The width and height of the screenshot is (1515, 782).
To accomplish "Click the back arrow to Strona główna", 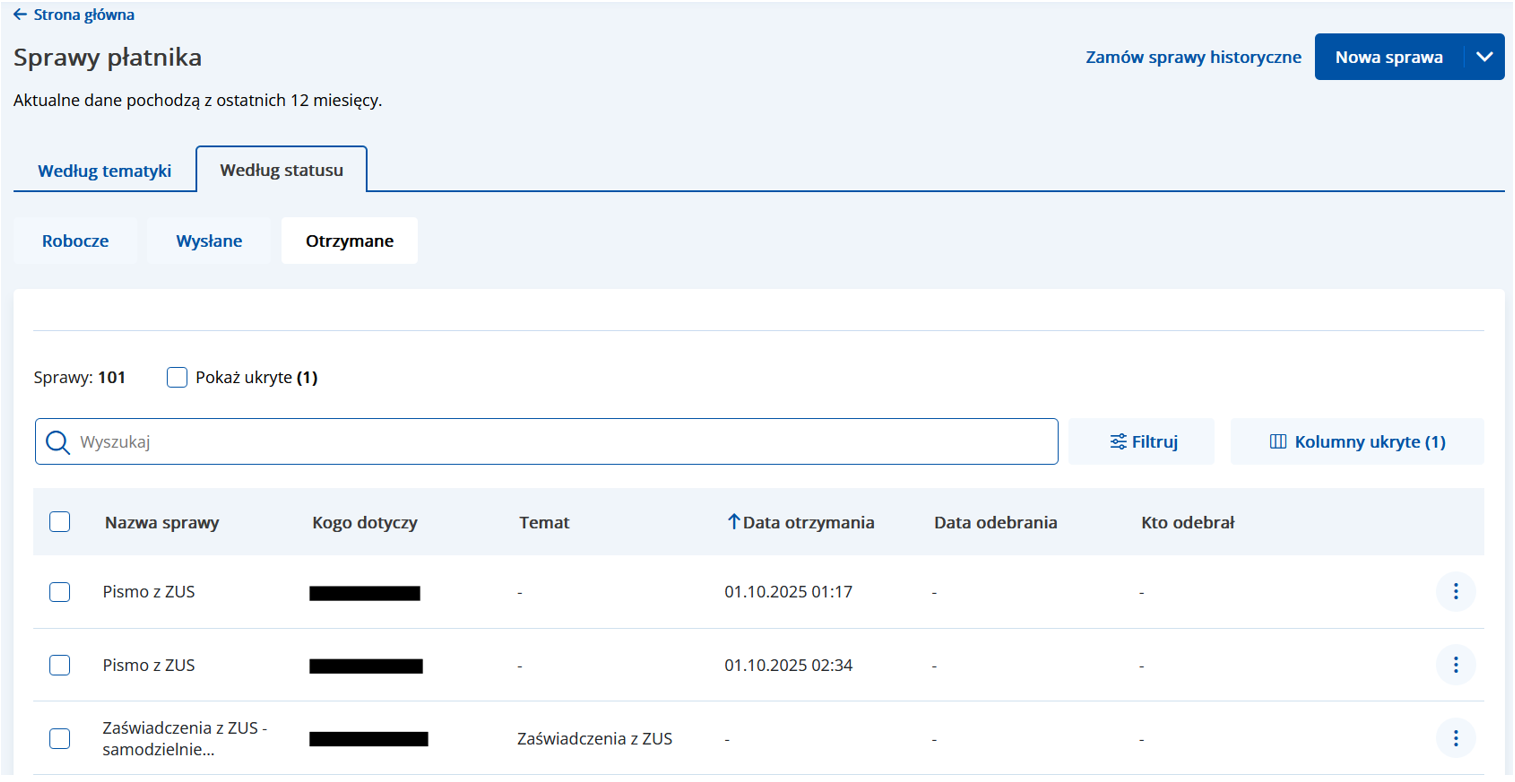I will click(x=20, y=15).
